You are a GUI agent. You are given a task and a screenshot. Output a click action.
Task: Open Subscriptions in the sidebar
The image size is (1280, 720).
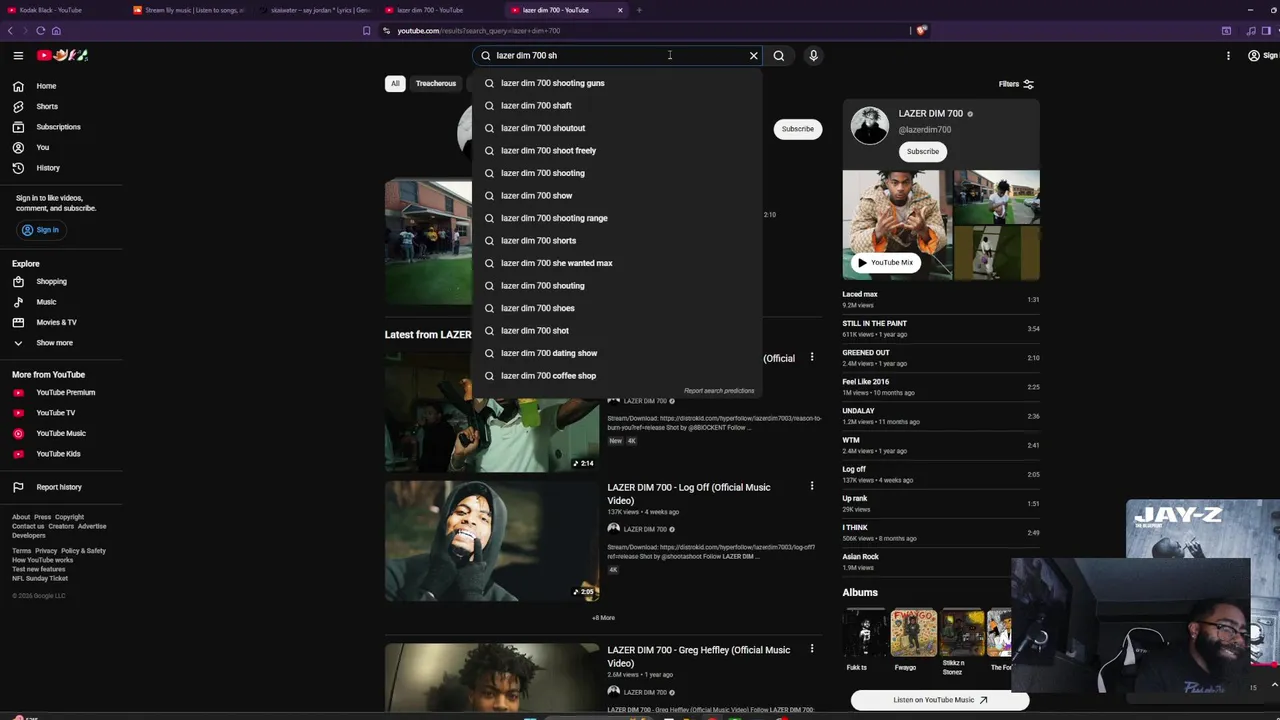pos(60,127)
